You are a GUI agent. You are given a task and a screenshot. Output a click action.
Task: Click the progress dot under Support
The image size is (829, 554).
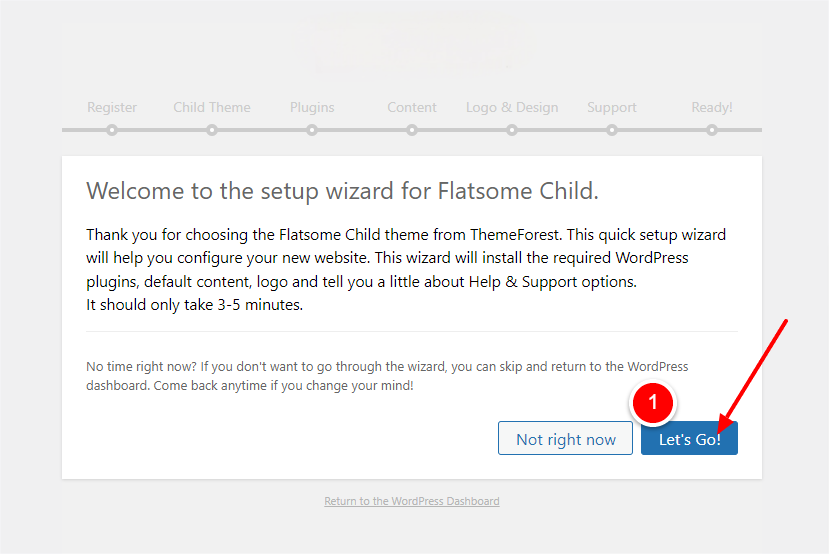click(x=612, y=130)
